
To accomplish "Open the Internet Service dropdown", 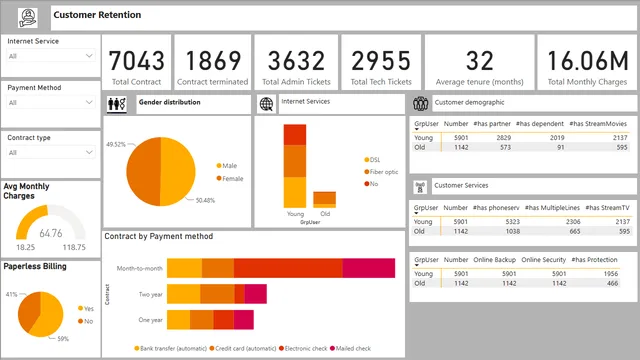I will [x=51, y=56].
